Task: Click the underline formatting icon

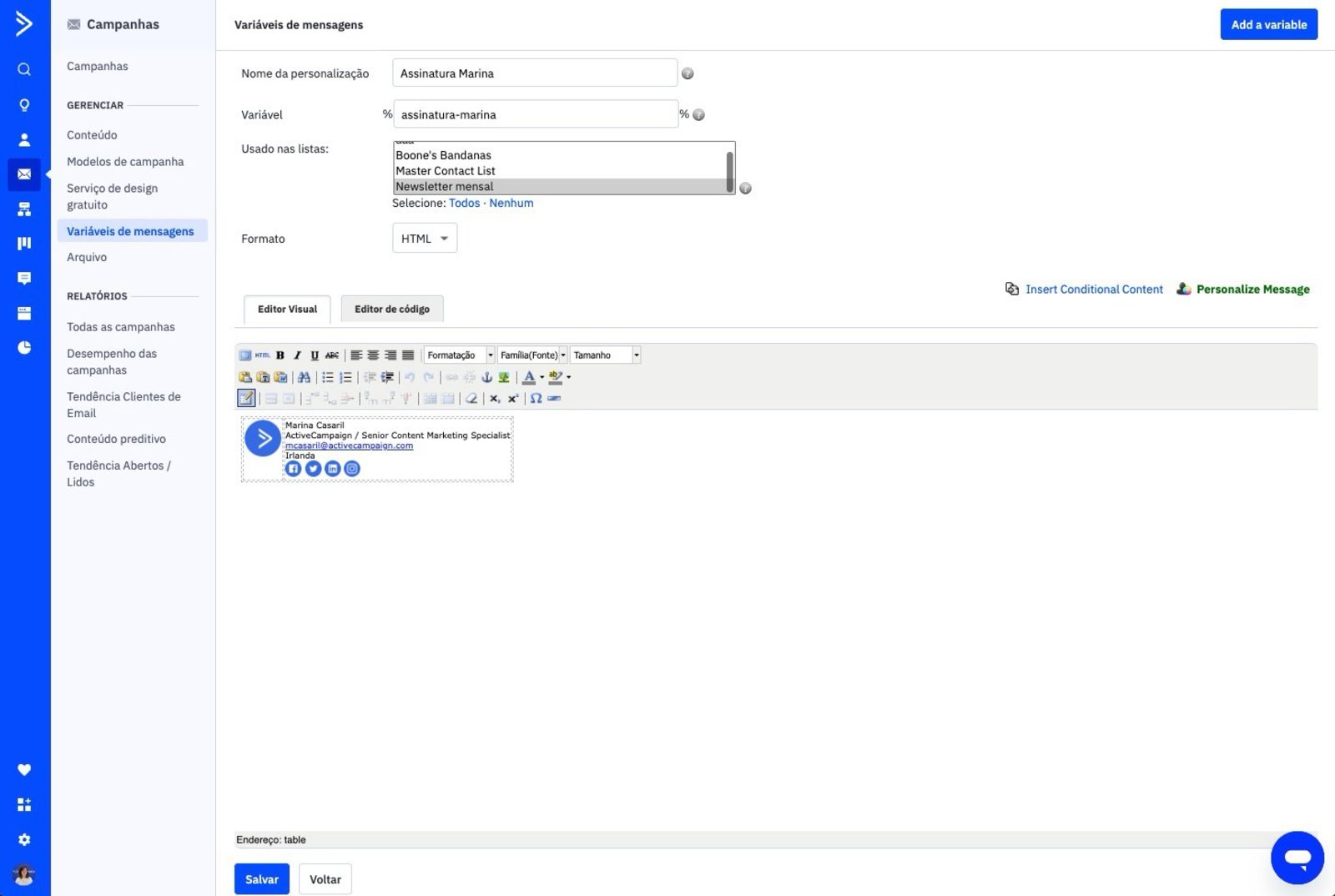Action: 315,355
